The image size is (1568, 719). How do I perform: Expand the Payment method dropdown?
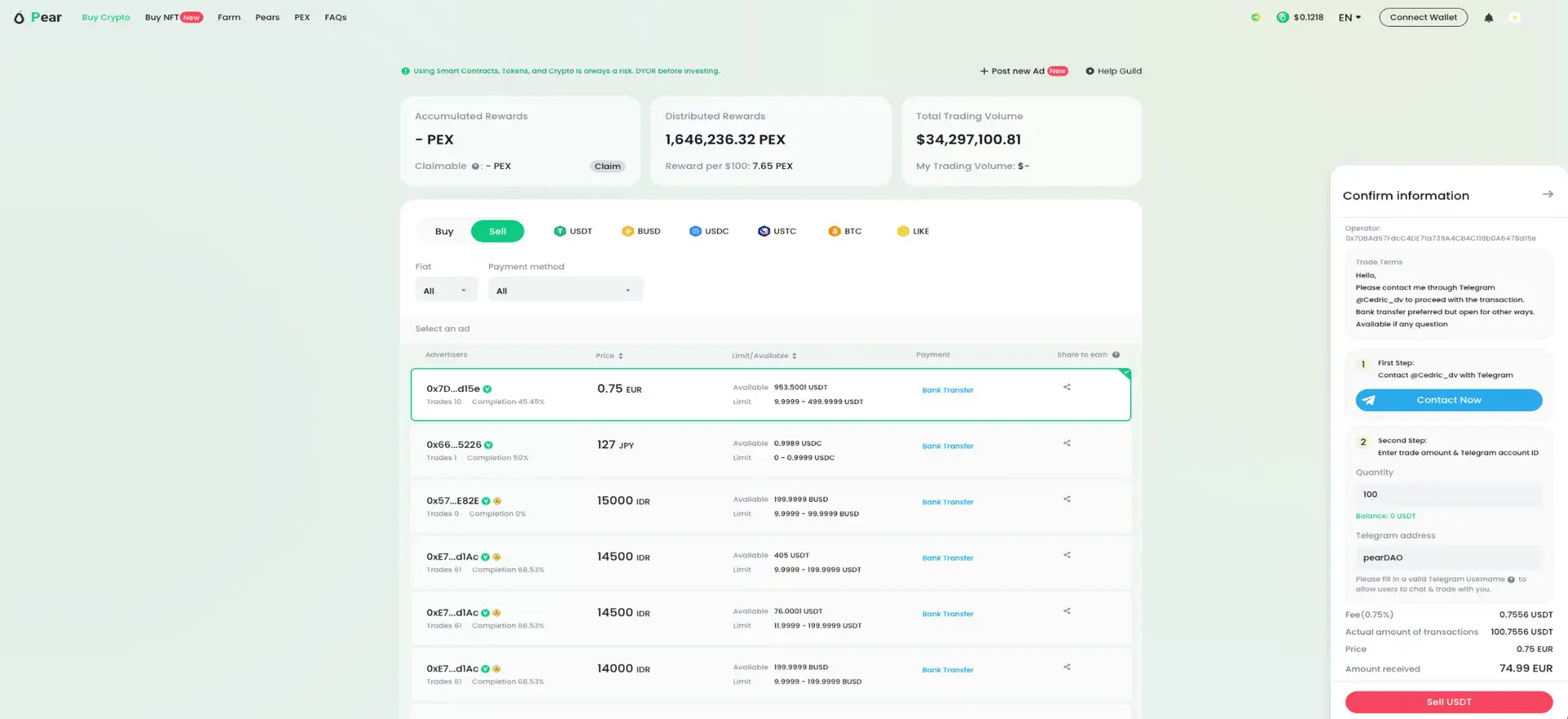pyautogui.click(x=564, y=291)
